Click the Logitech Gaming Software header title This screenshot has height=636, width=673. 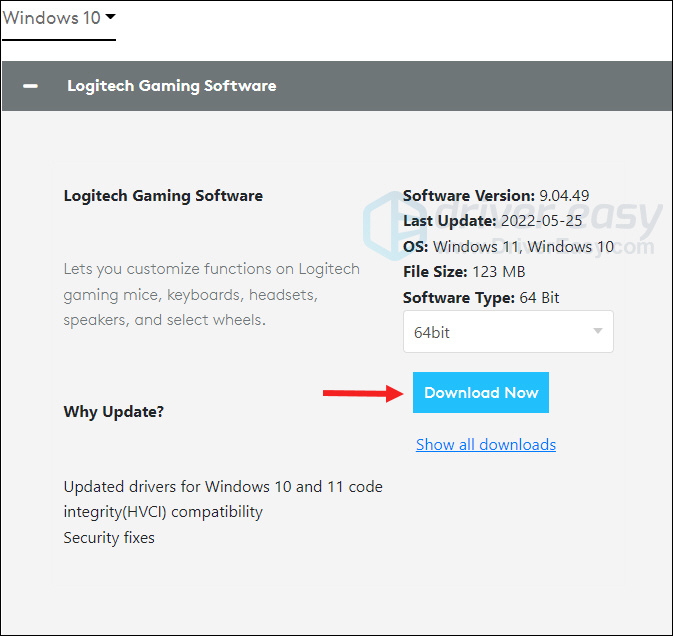coord(172,86)
